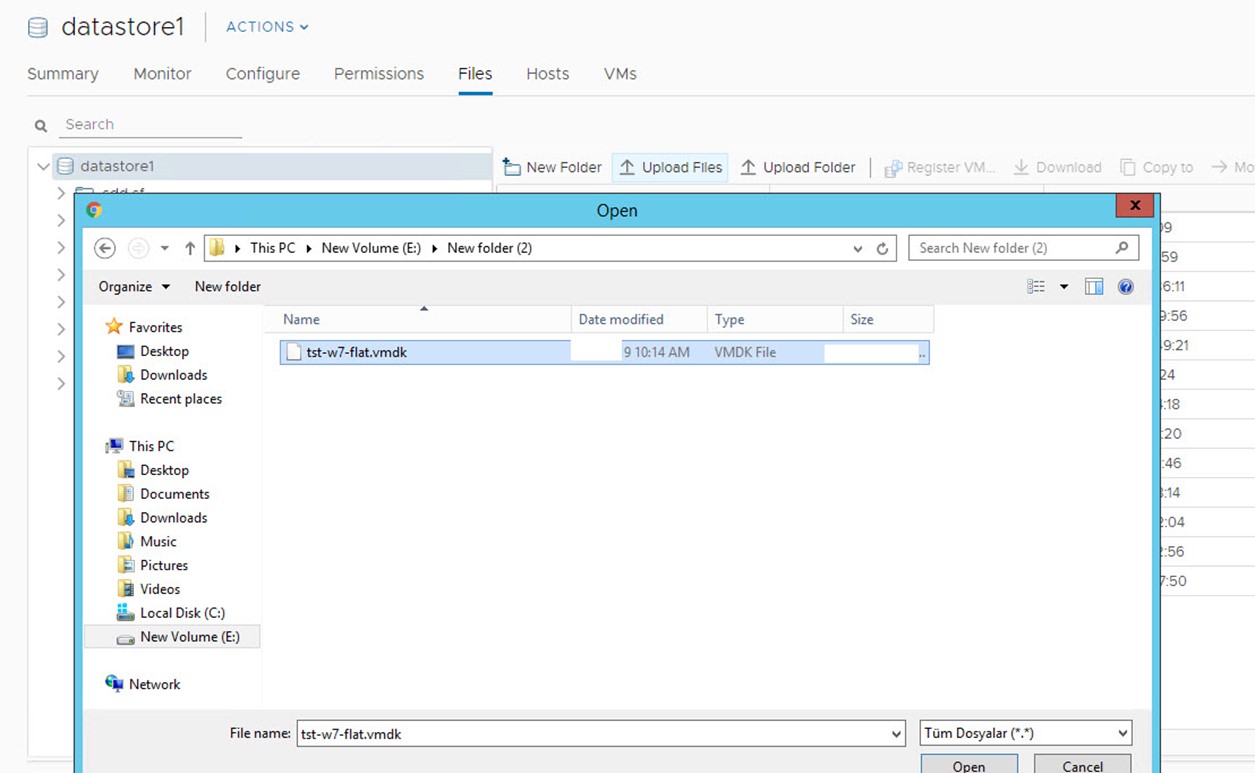Click the refresh icon beside address bar
1255x773 pixels.
coord(882,248)
